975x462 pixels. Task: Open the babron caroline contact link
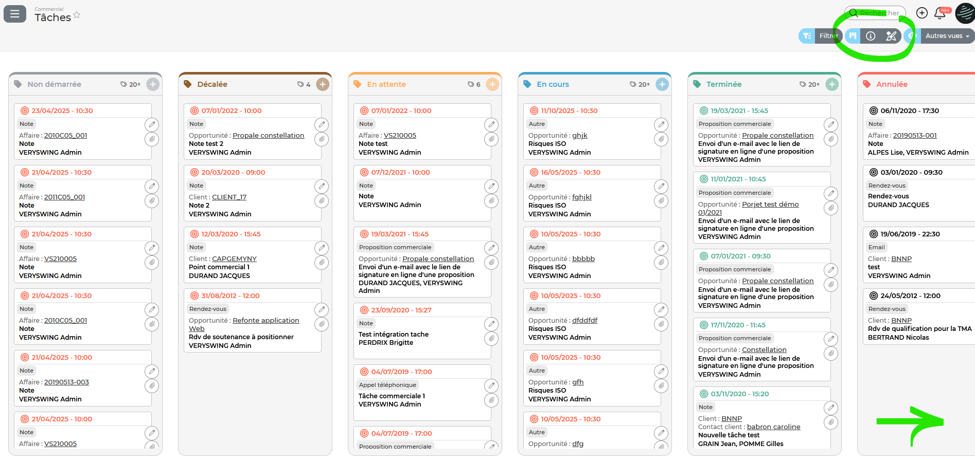774,427
